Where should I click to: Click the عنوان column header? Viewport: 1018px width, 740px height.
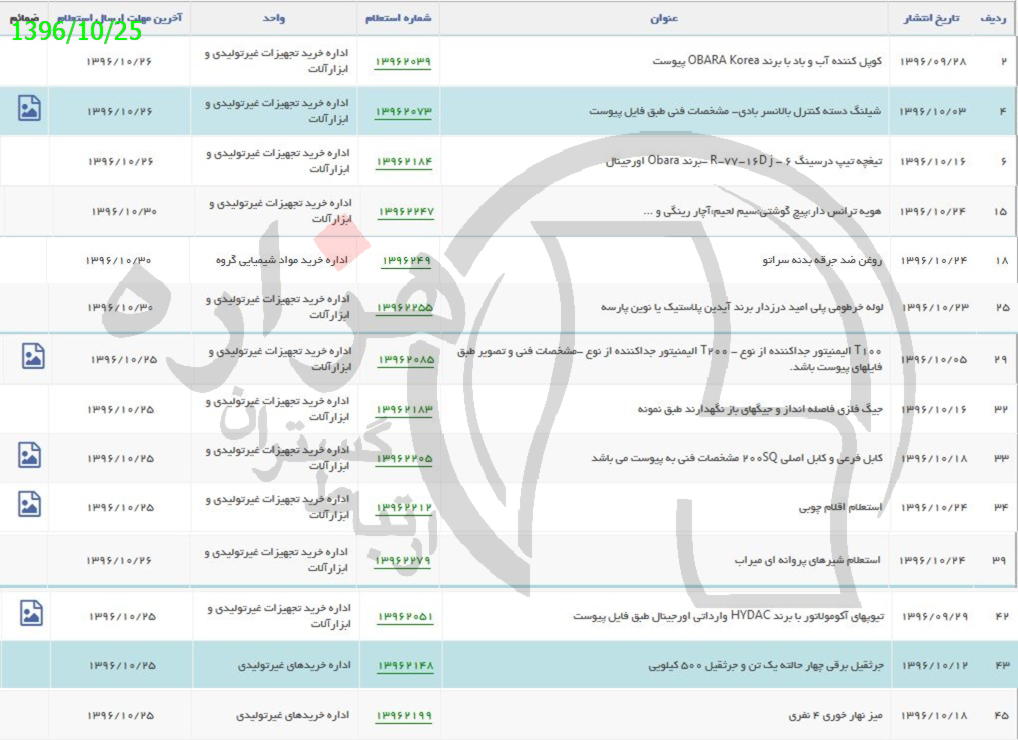(x=667, y=18)
